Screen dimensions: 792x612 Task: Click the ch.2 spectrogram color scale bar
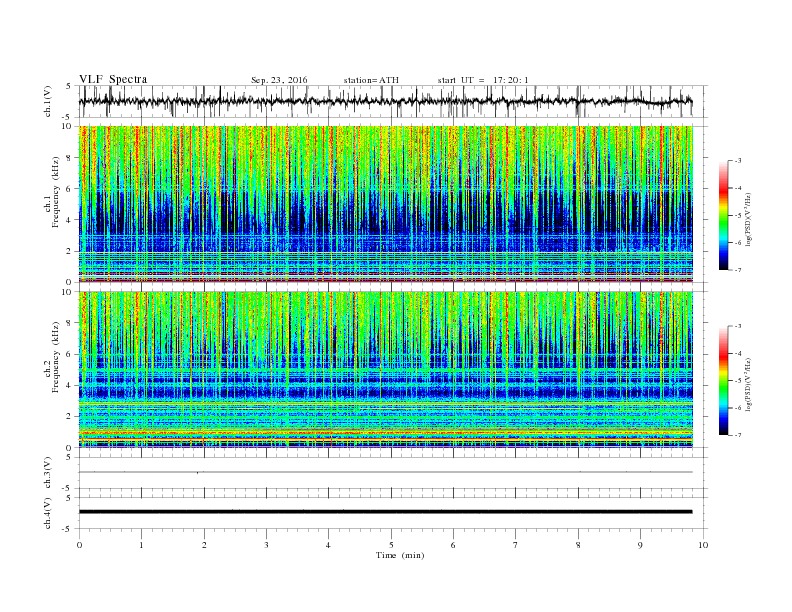[724, 381]
